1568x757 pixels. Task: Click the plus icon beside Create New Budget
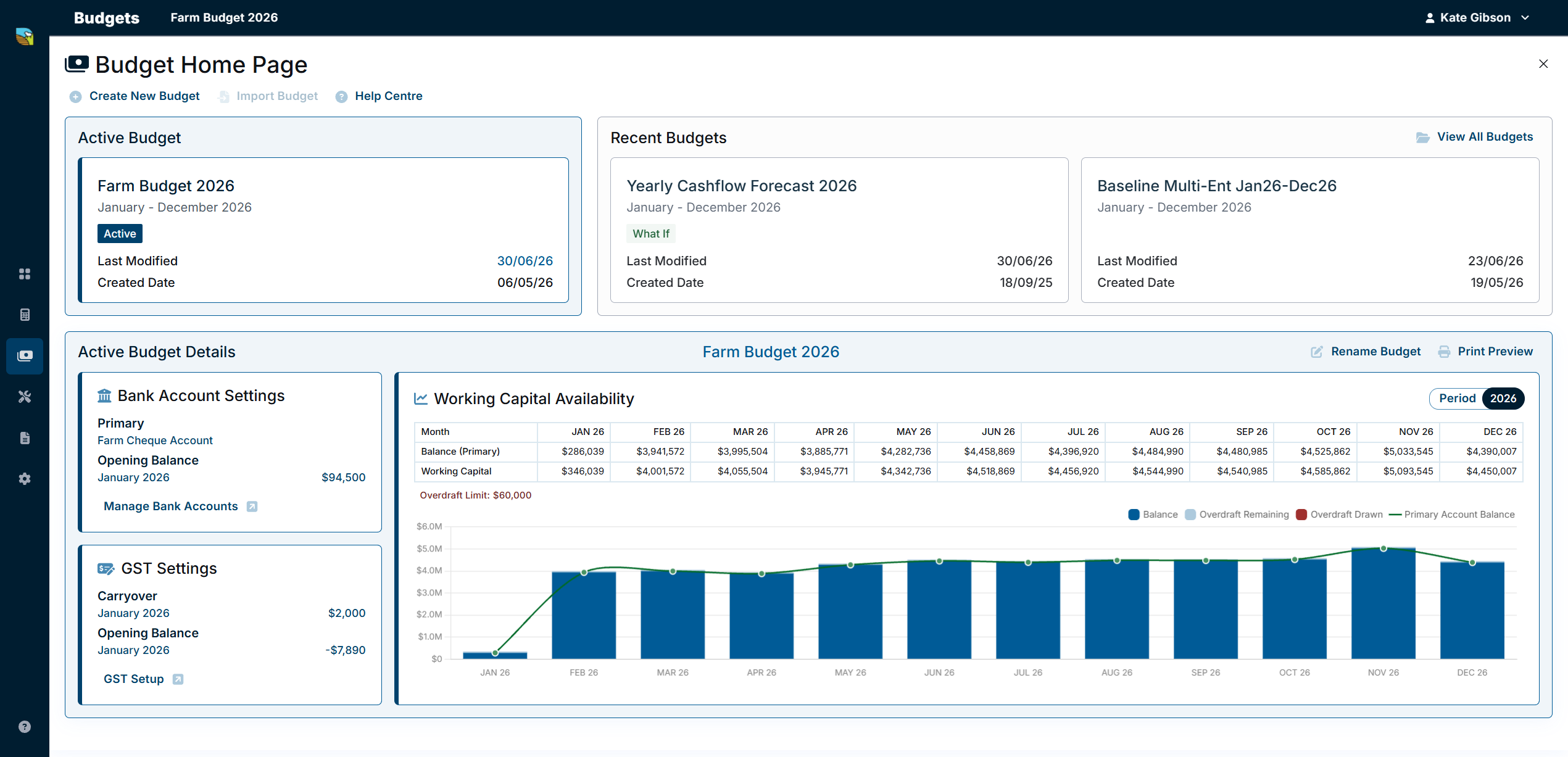click(x=75, y=97)
